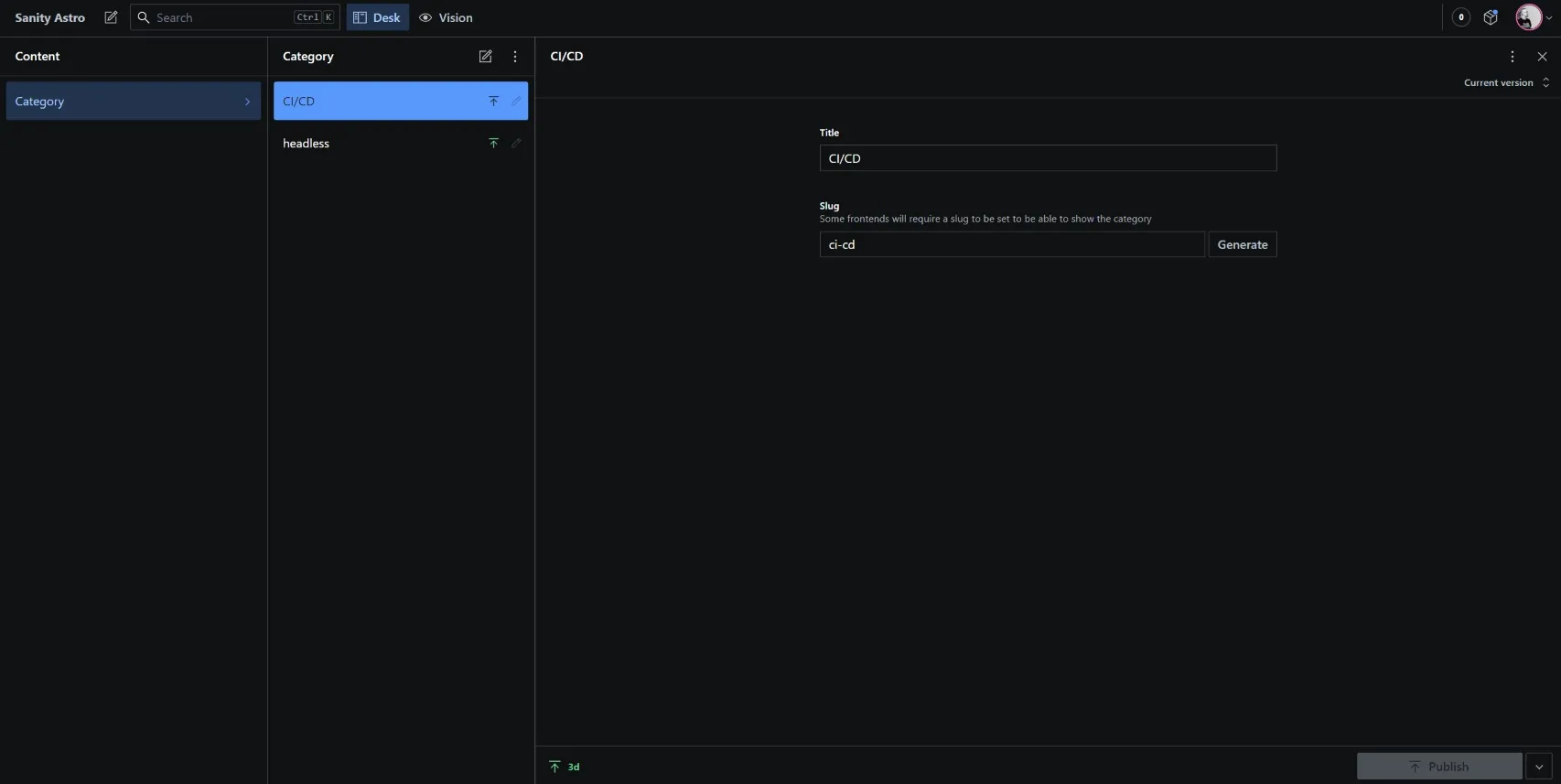Create new category via pane header icon
1561x784 pixels.
point(485,57)
